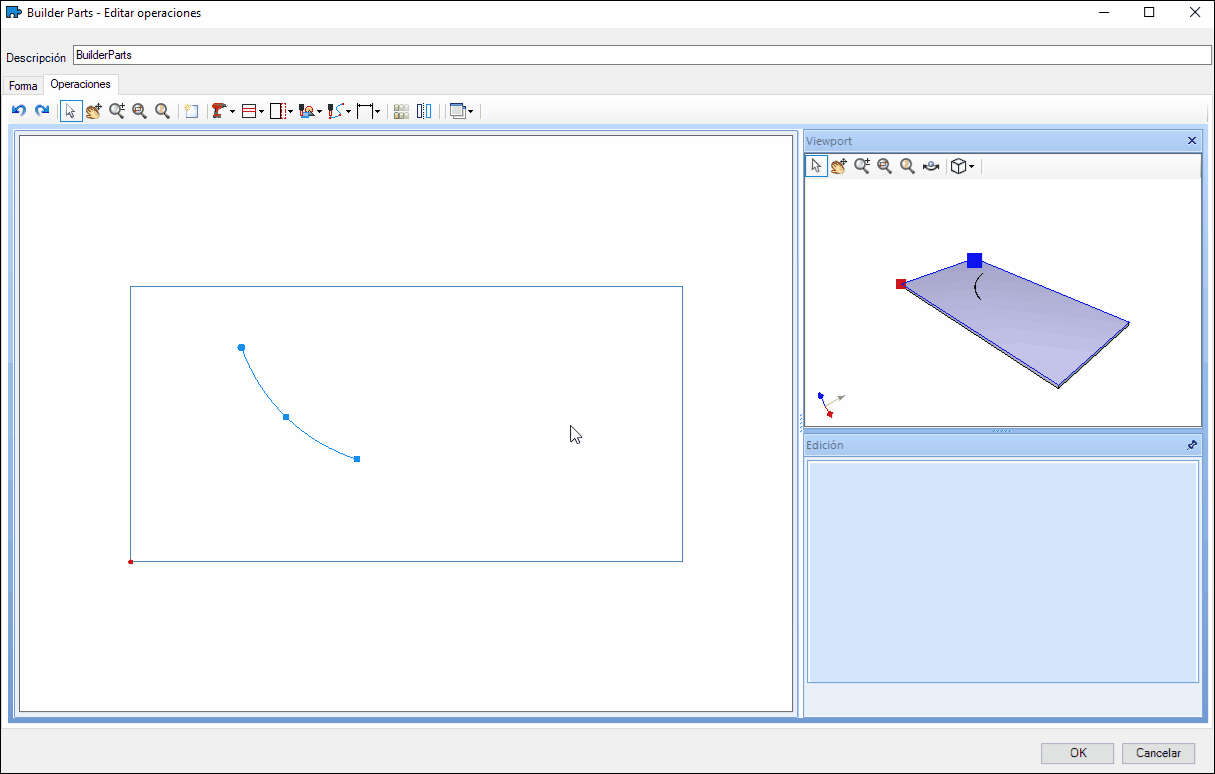
Task: Select the pan hand tool in main toolbar
Action: point(94,111)
